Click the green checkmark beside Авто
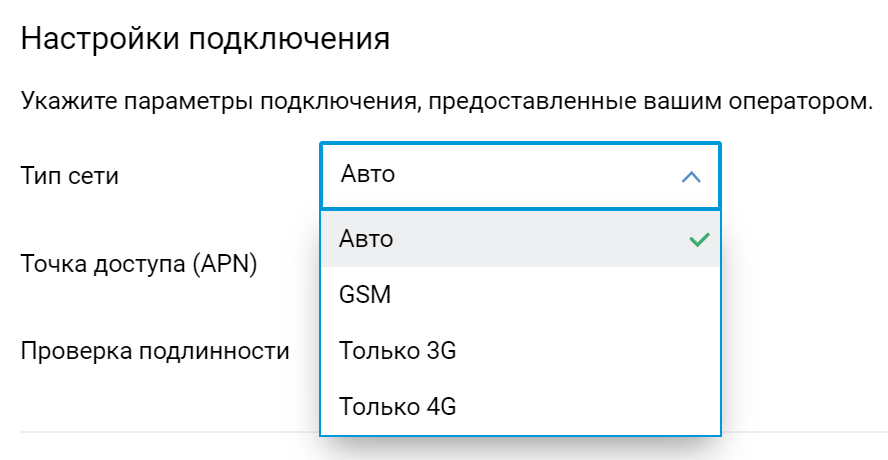Image resolution: width=888 pixels, height=460 pixels. [699, 240]
